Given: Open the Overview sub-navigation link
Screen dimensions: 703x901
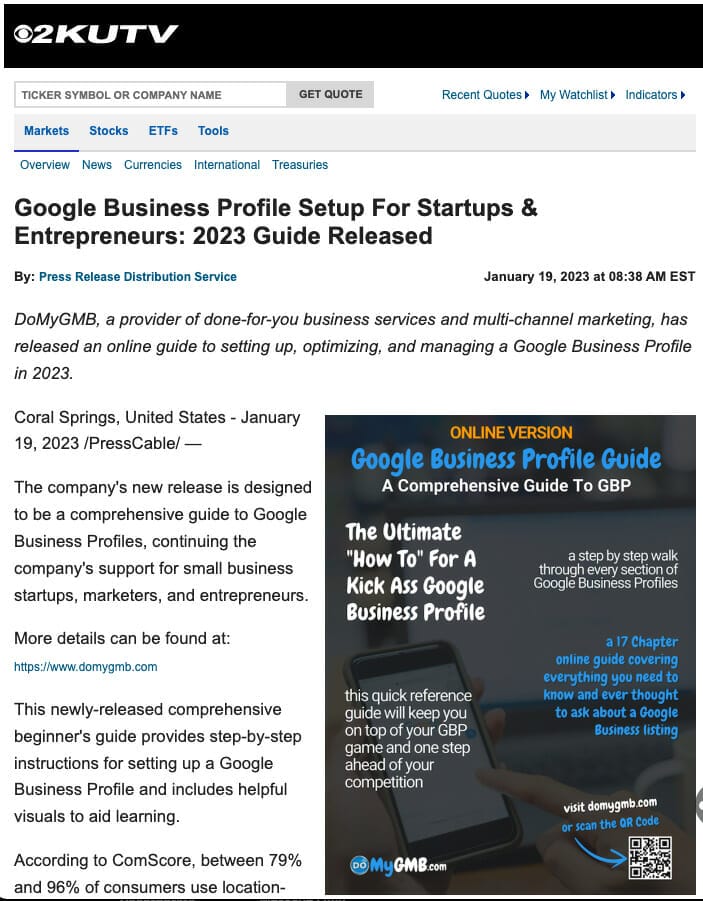Looking at the screenshot, I should click(x=45, y=165).
